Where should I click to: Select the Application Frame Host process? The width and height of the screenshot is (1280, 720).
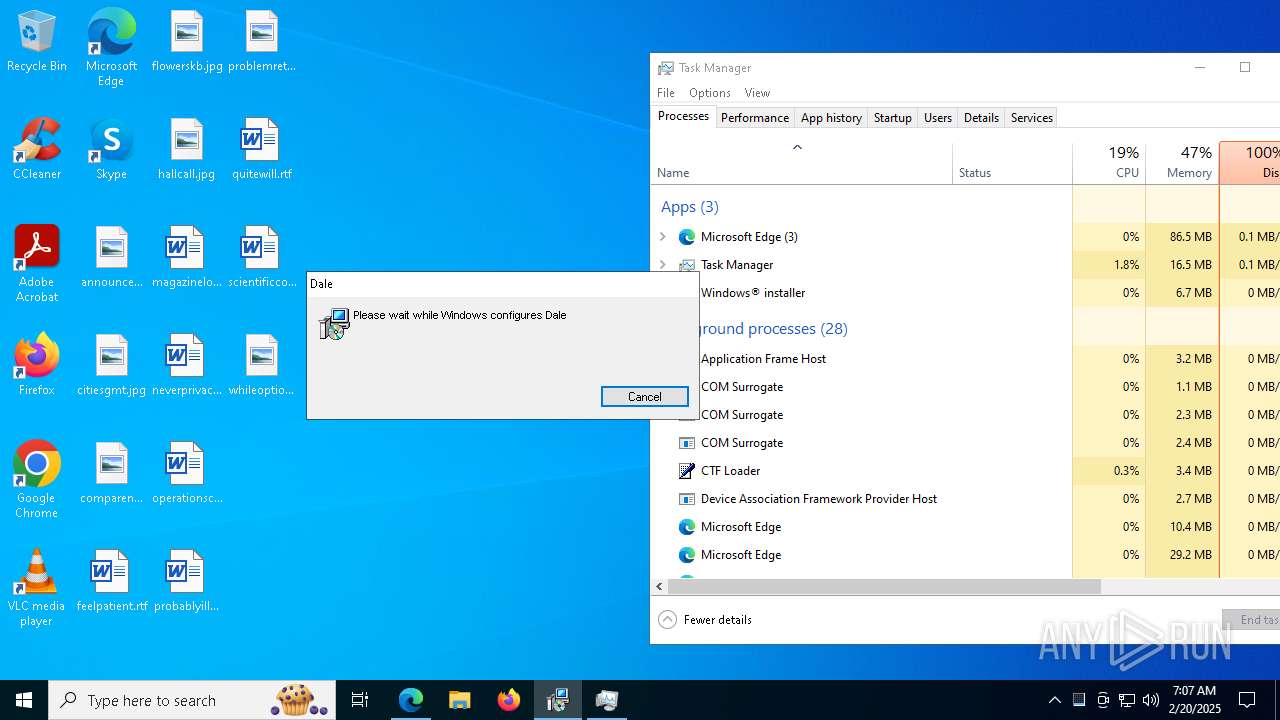pyautogui.click(x=965, y=359)
